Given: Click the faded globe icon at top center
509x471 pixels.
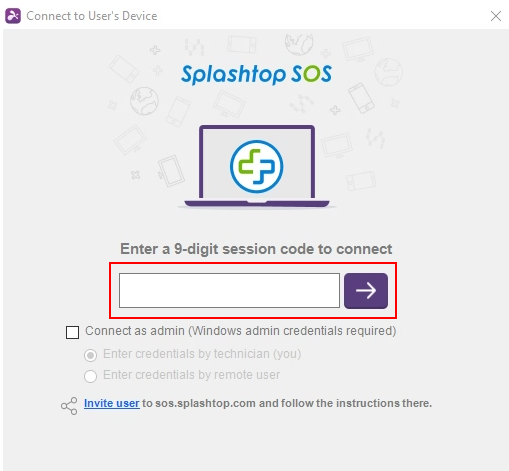Looking at the screenshot, I should [x=299, y=43].
